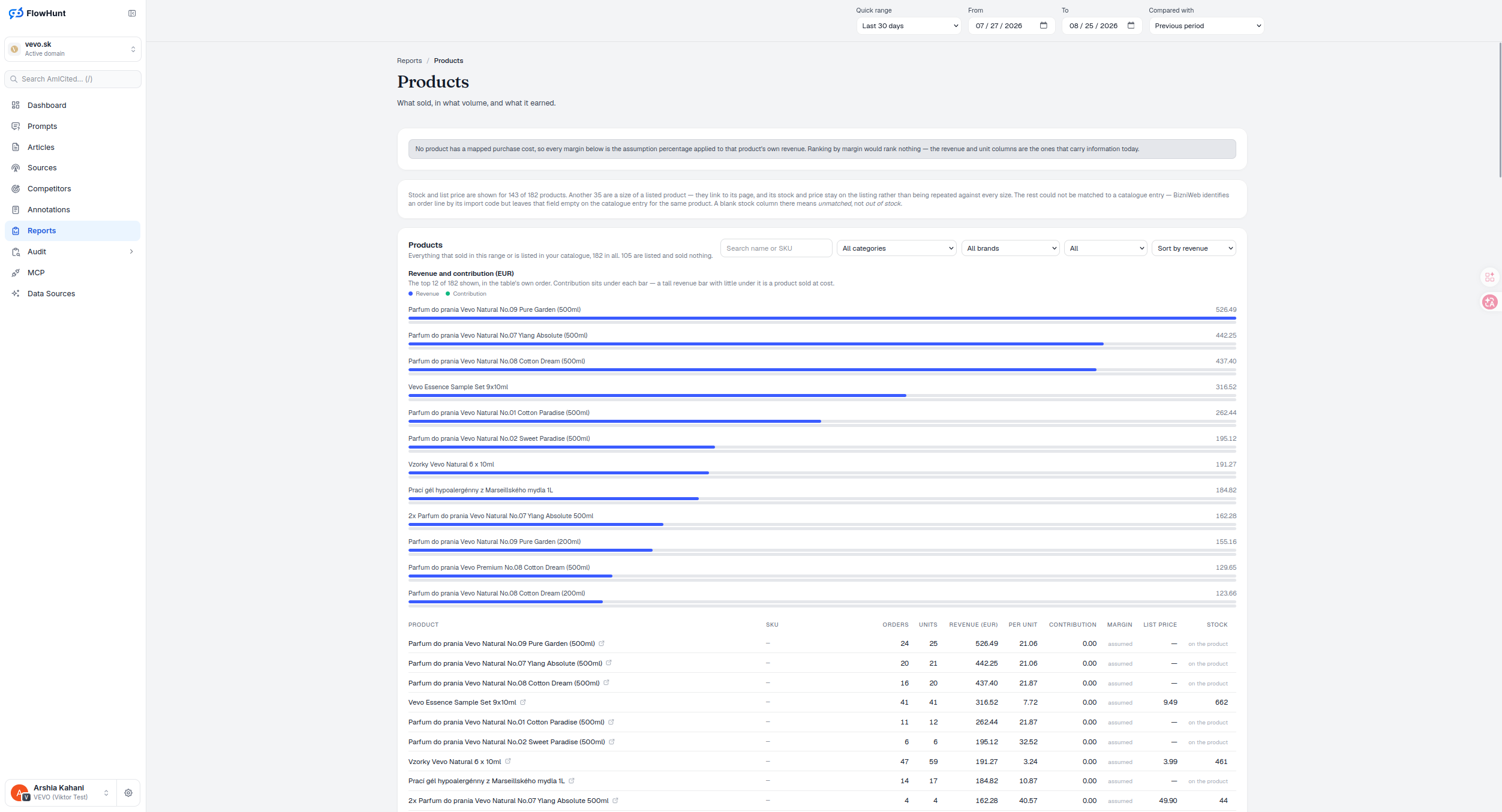Click the Reports breadcrumb link

pyautogui.click(x=409, y=61)
